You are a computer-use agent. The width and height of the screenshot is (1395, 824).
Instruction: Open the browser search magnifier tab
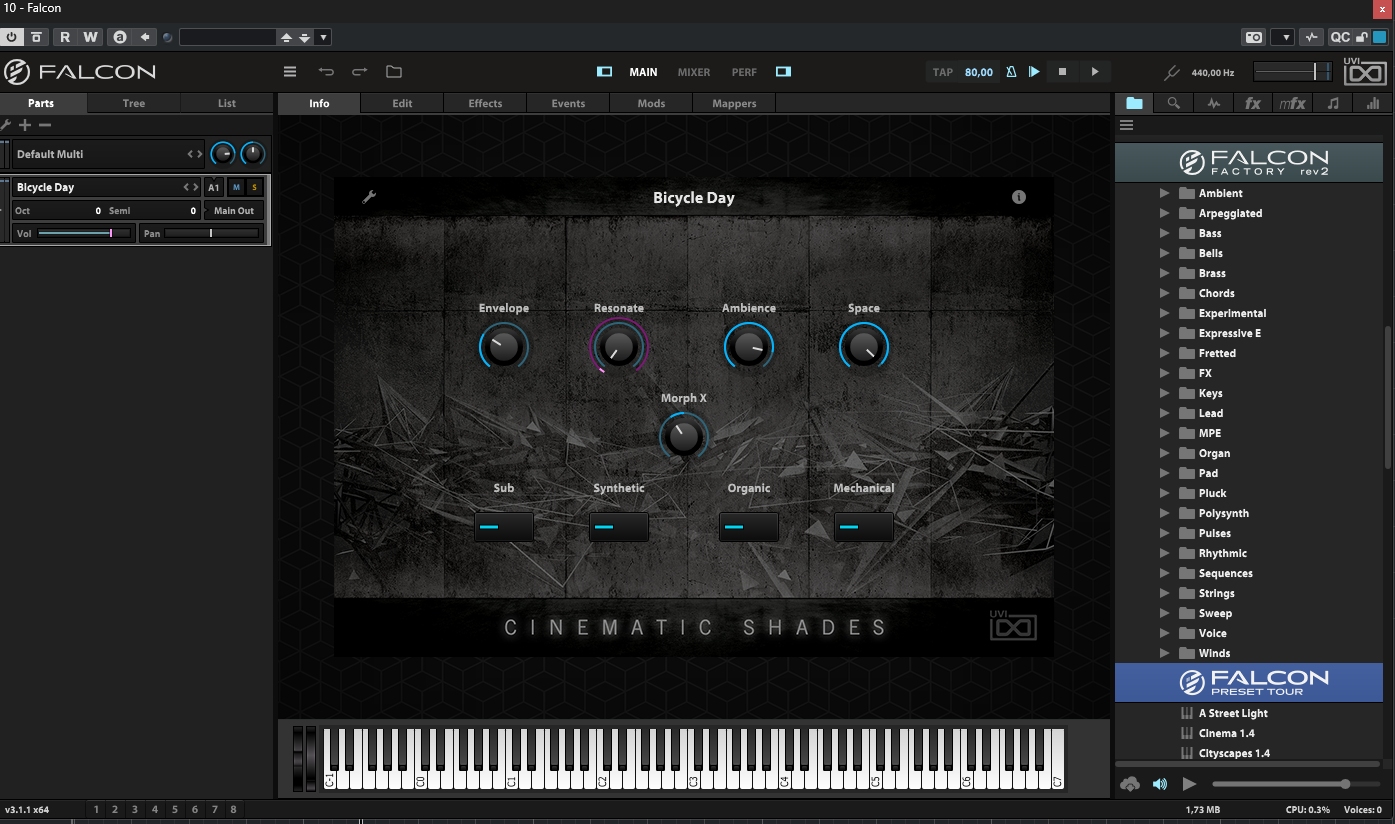coord(1174,103)
